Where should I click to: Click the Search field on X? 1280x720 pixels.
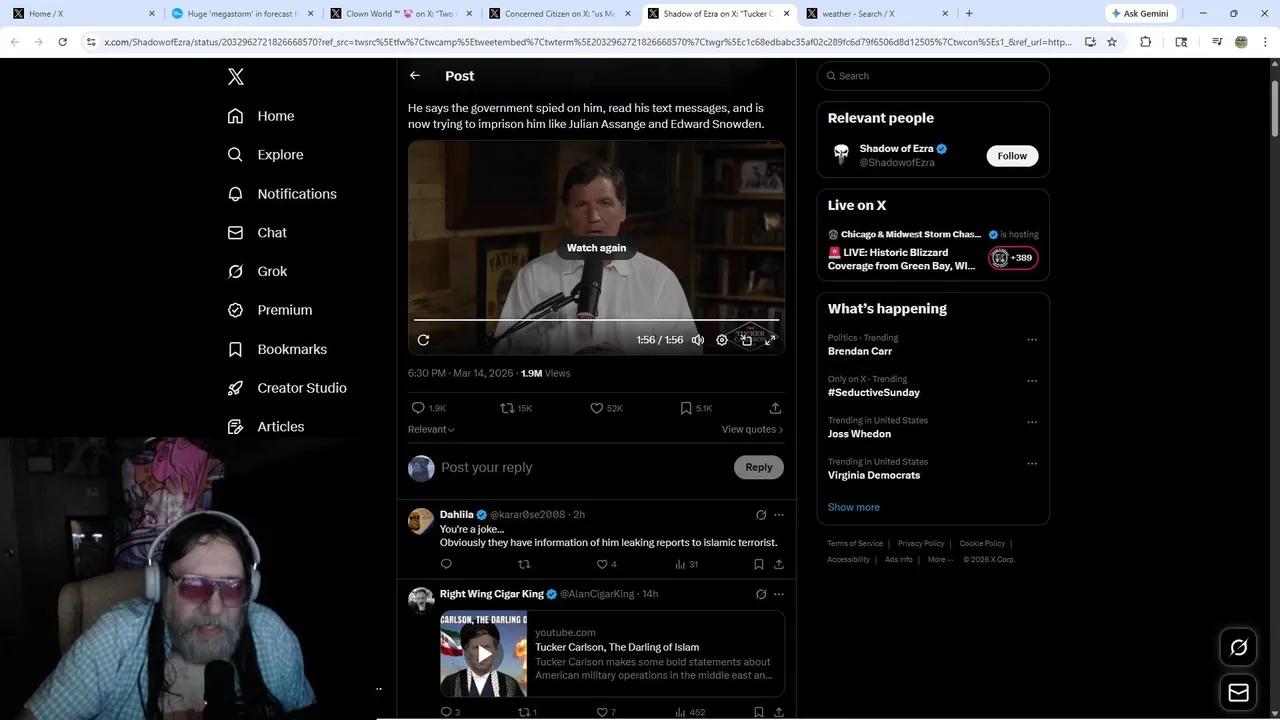tap(933, 76)
